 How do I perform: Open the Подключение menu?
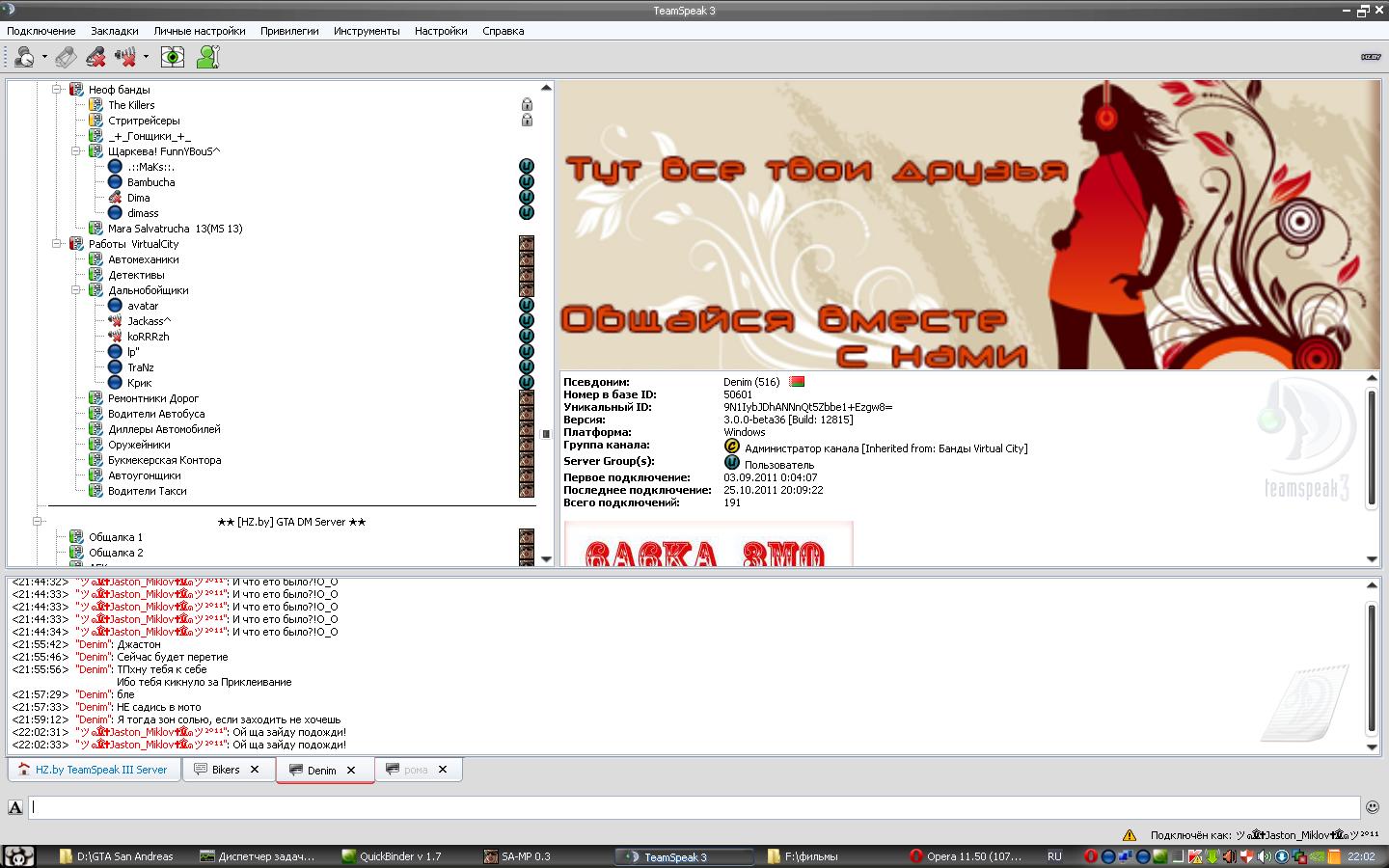click(x=41, y=31)
